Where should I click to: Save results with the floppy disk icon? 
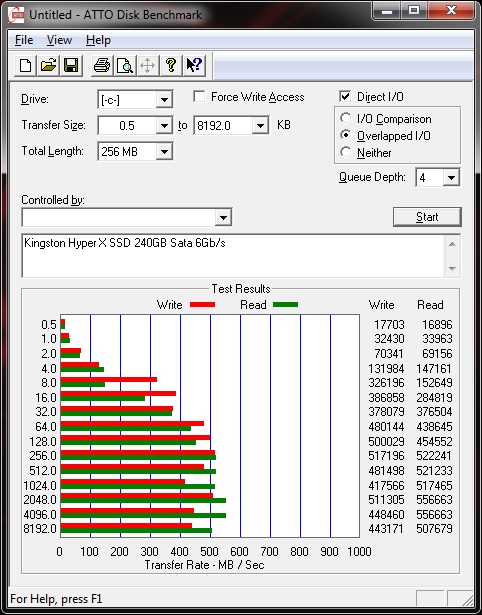coord(71,65)
